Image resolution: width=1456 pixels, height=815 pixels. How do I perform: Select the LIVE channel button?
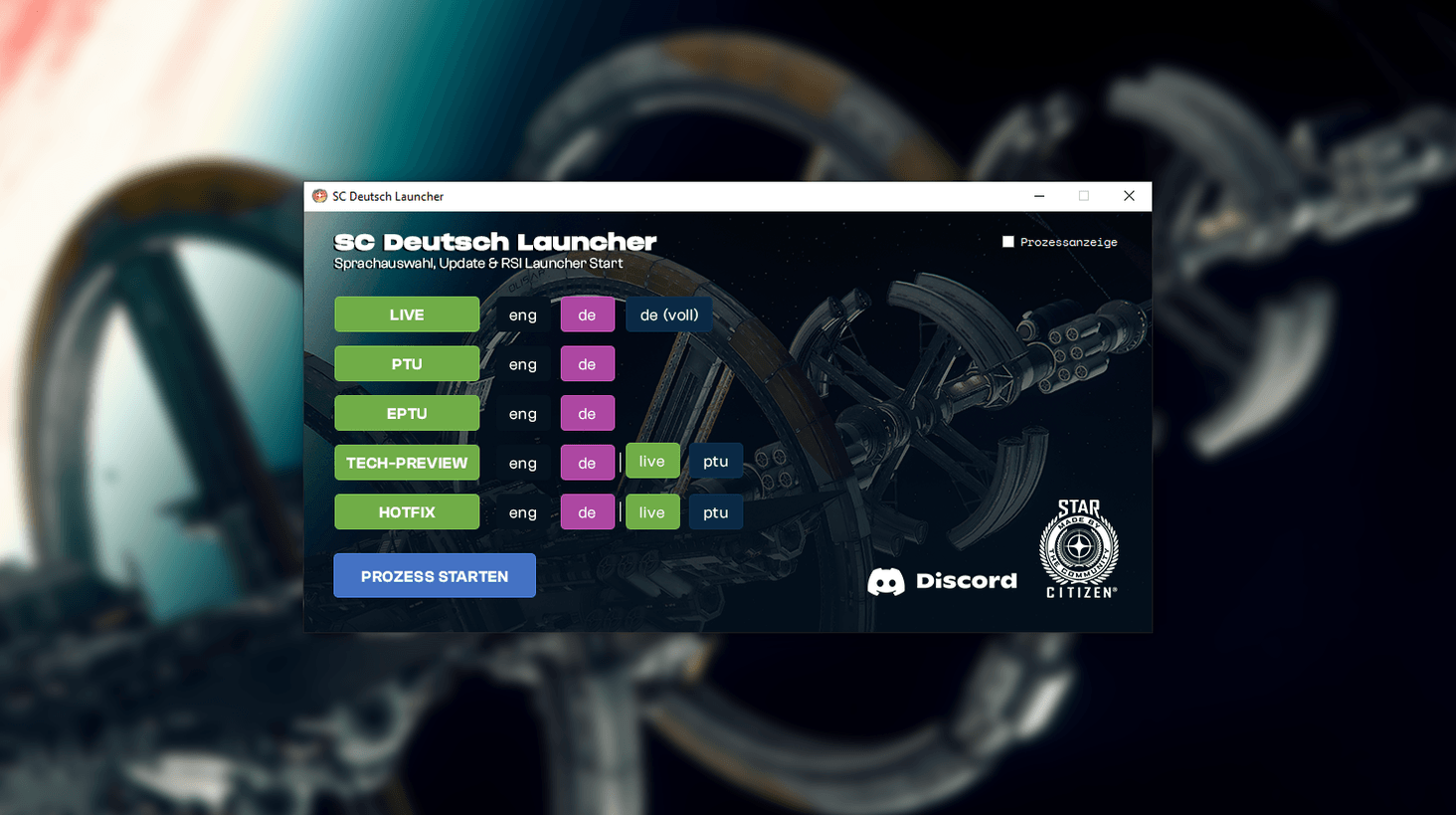coord(407,314)
